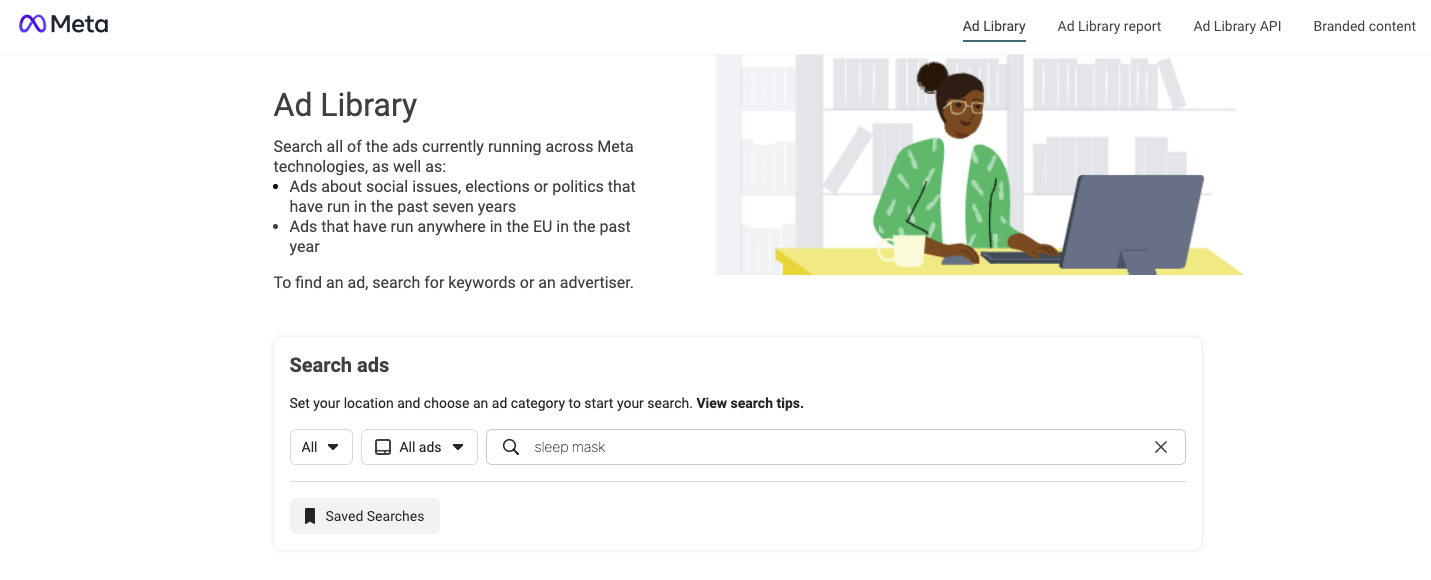Click the Meta logo

point(63,23)
